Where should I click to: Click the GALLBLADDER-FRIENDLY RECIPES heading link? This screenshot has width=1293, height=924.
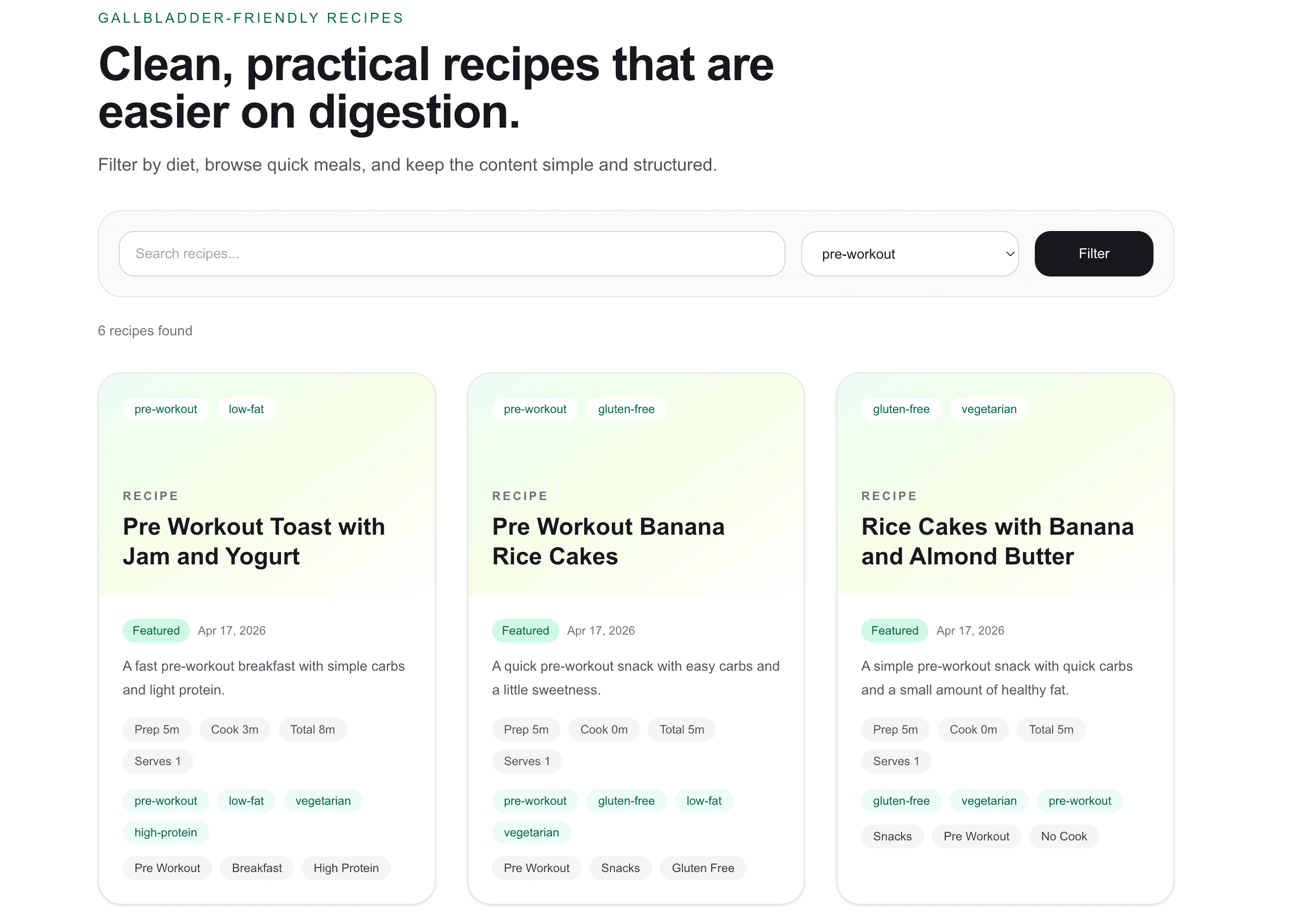(x=250, y=18)
